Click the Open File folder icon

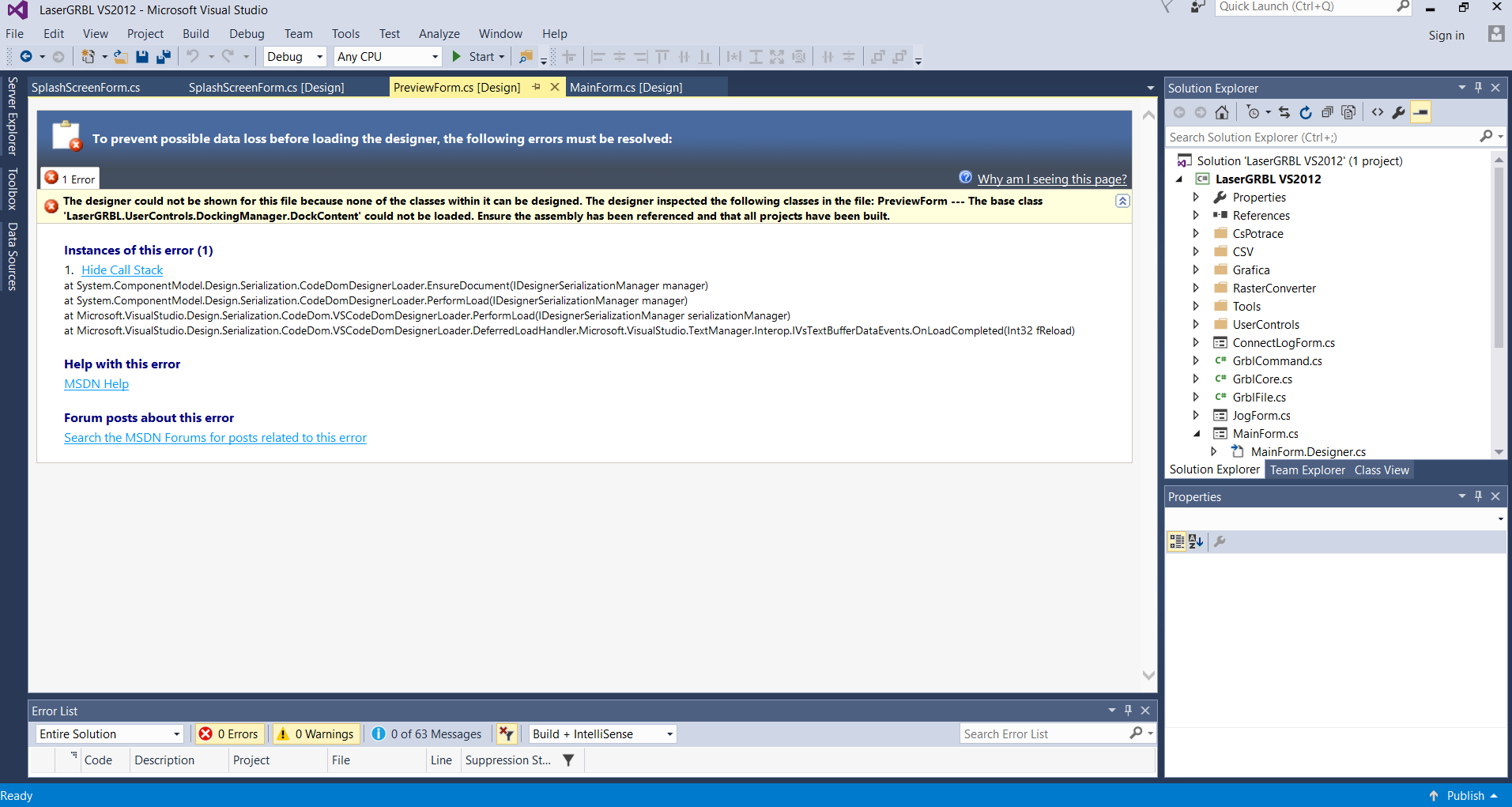(x=120, y=56)
